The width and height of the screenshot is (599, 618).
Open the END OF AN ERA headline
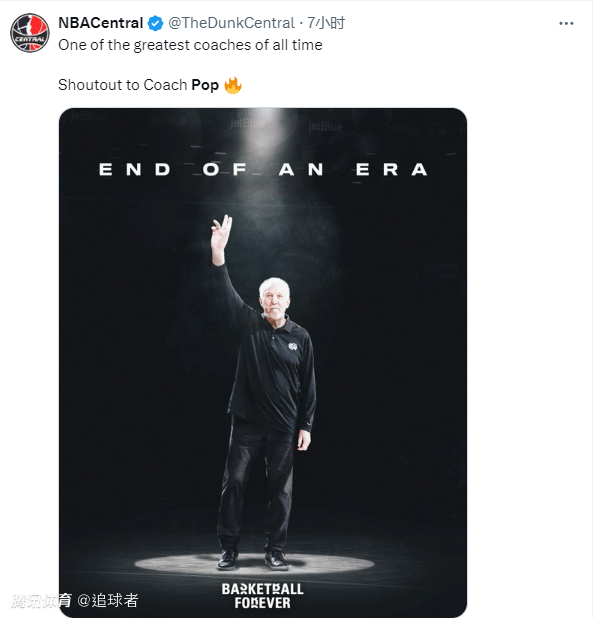coord(263,169)
